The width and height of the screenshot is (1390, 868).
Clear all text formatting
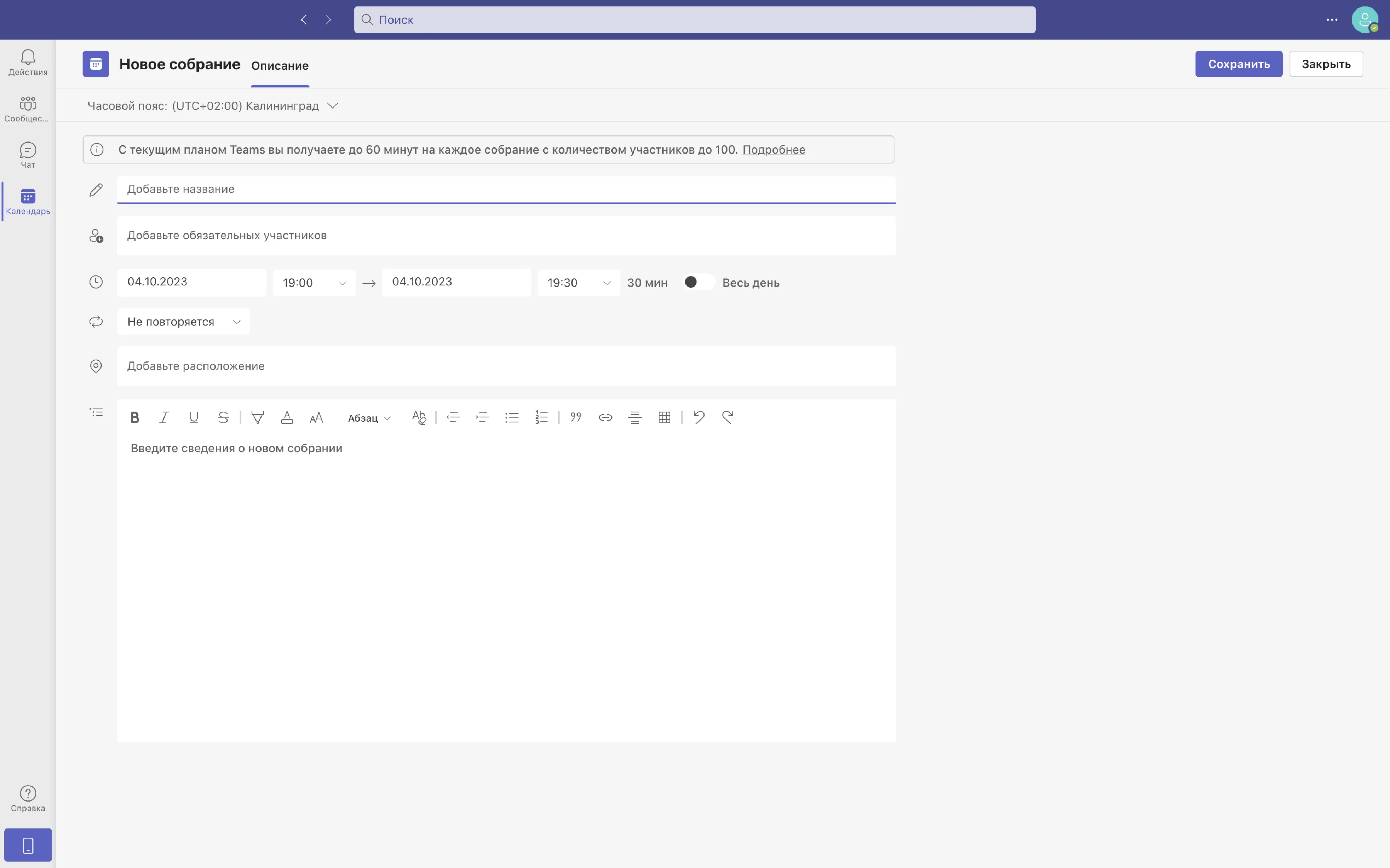419,417
